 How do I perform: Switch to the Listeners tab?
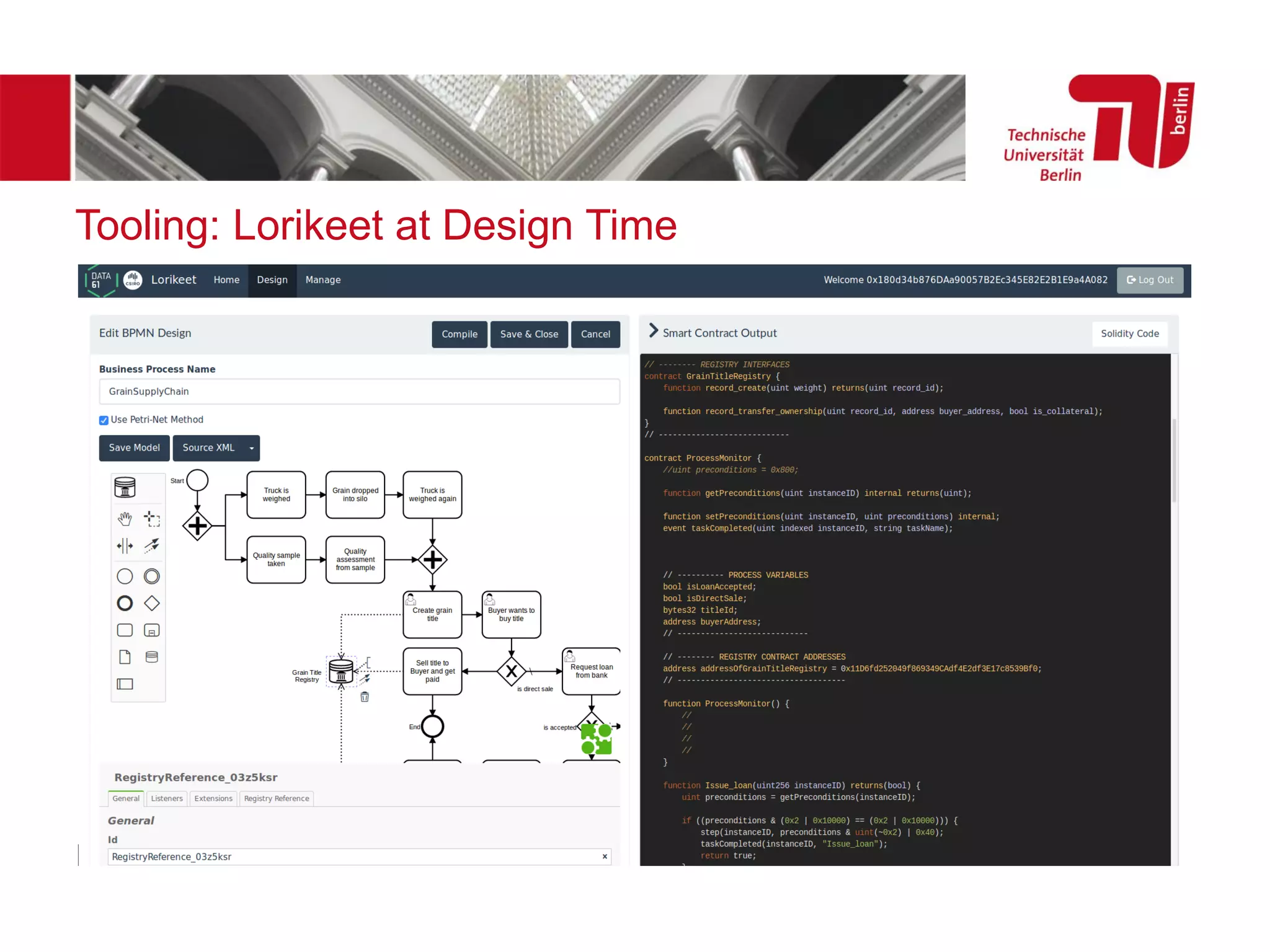(167, 798)
